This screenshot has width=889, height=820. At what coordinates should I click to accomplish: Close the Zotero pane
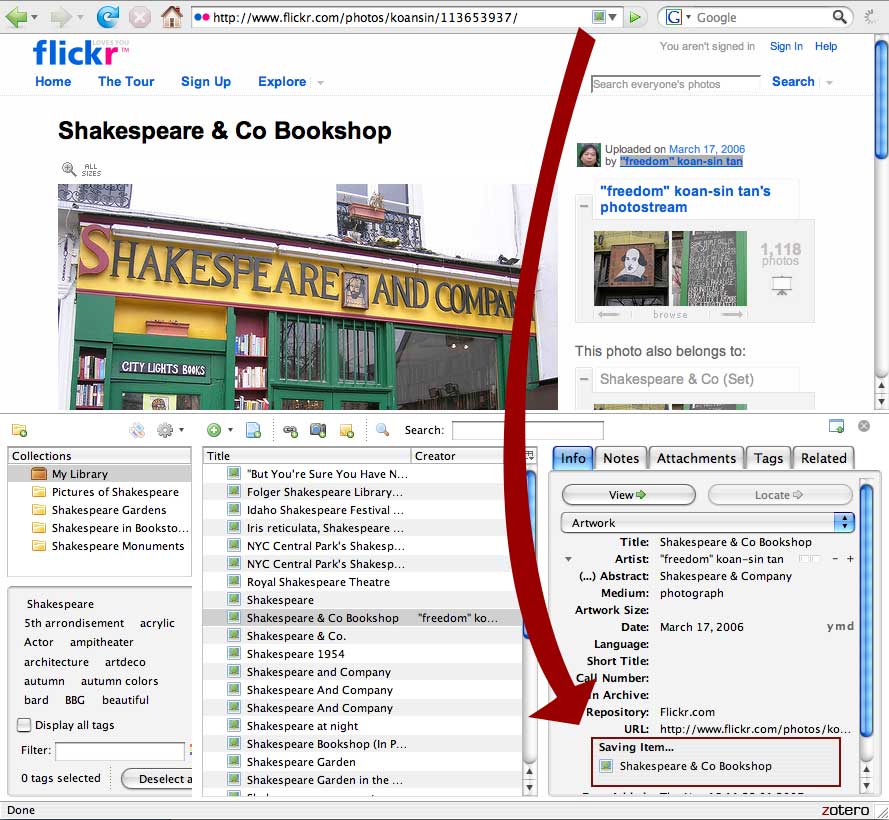[x=863, y=426]
